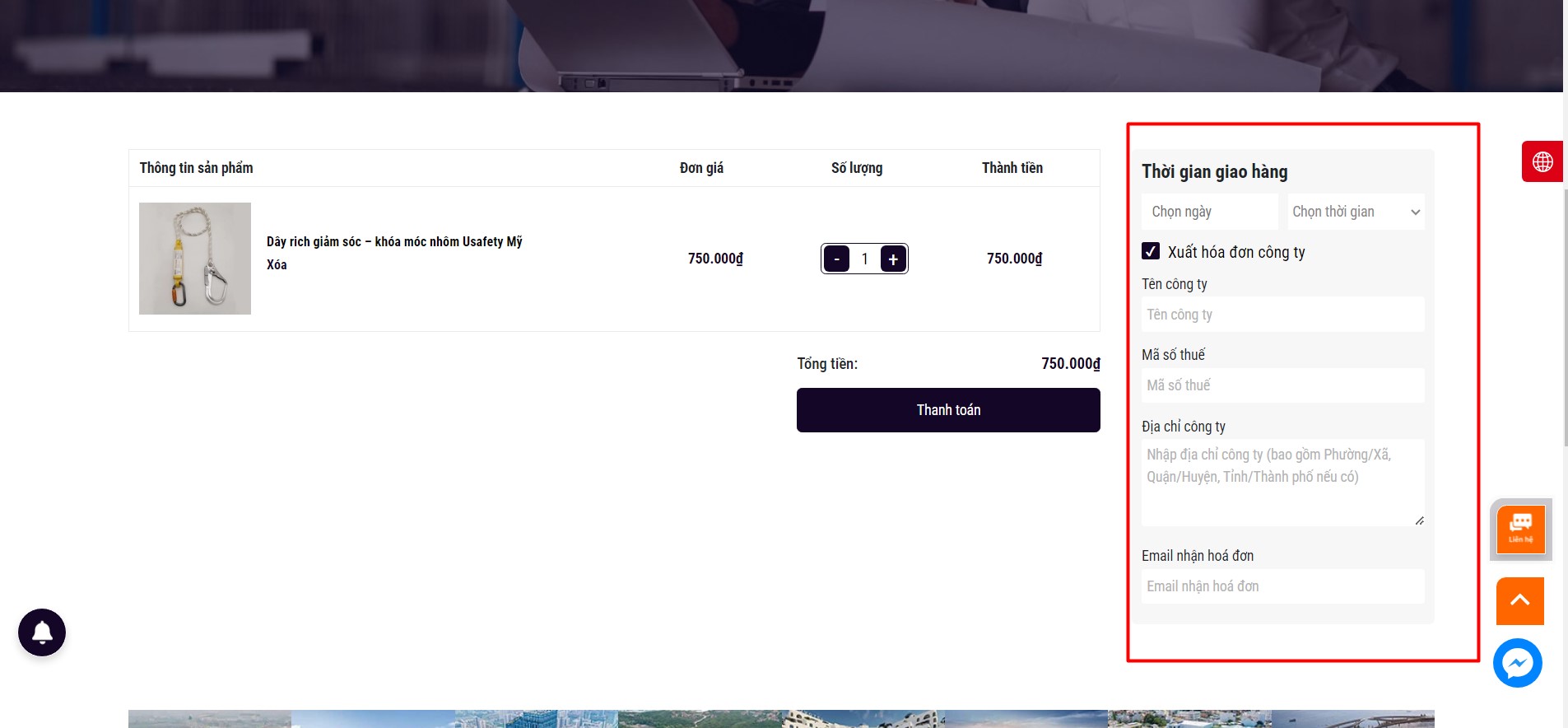Image resolution: width=1568 pixels, height=728 pixels.
Task: Open the Chọn ngày date picker
Action: [x=1209, y=212]
